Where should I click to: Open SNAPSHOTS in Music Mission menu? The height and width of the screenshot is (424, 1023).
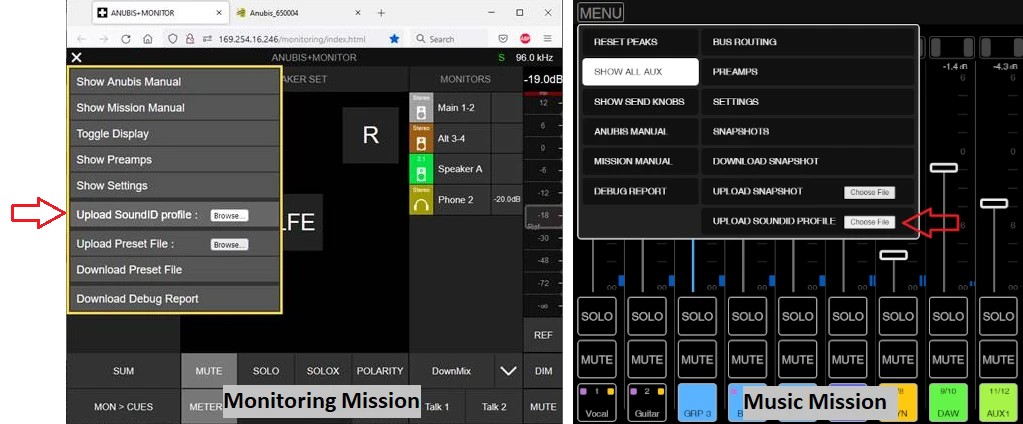pyautogui.click(x=808, y=131)
